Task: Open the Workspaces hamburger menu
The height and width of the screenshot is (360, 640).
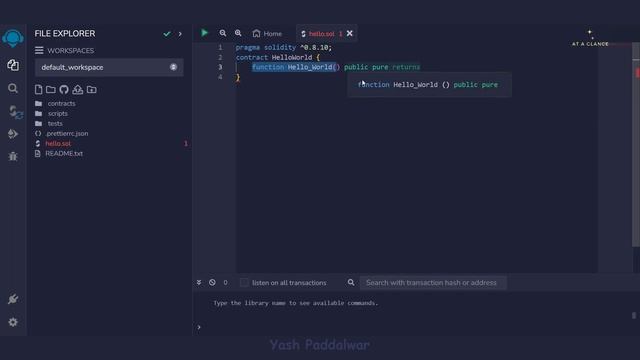Action: [39, 50]
